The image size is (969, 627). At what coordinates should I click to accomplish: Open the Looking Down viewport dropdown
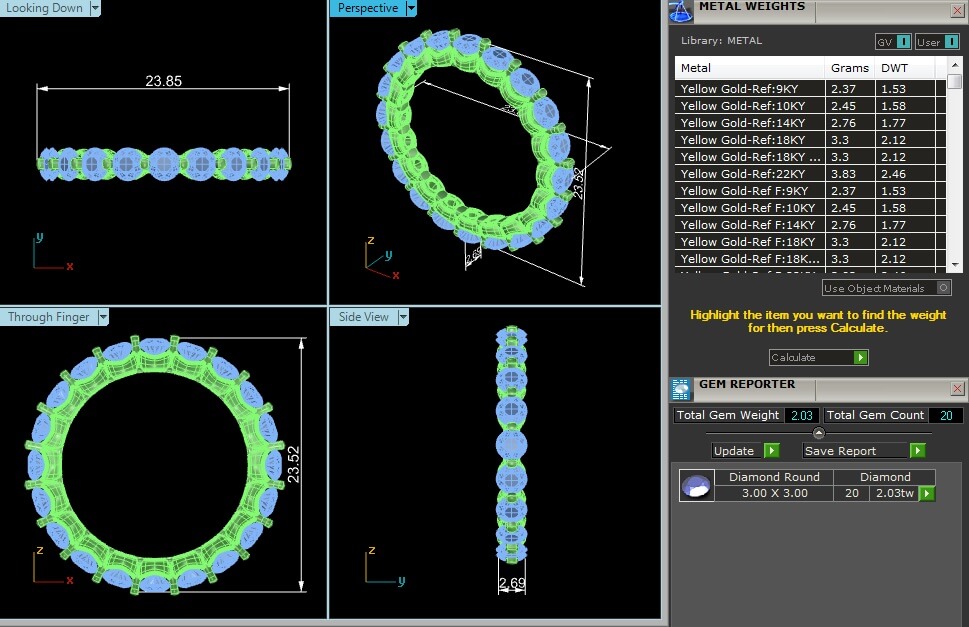tap(95, 8)
